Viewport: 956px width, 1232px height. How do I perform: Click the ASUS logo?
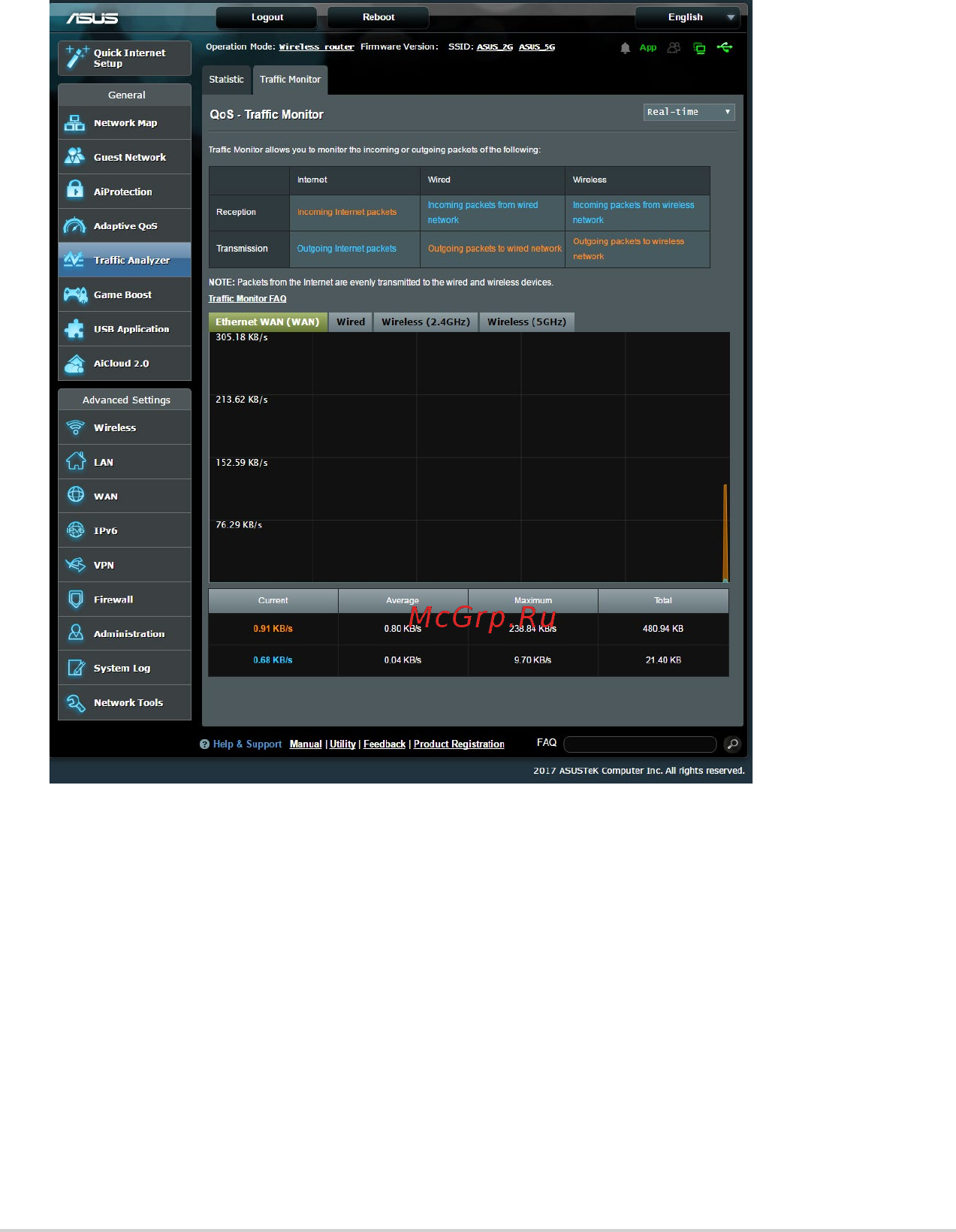(92, 18)
